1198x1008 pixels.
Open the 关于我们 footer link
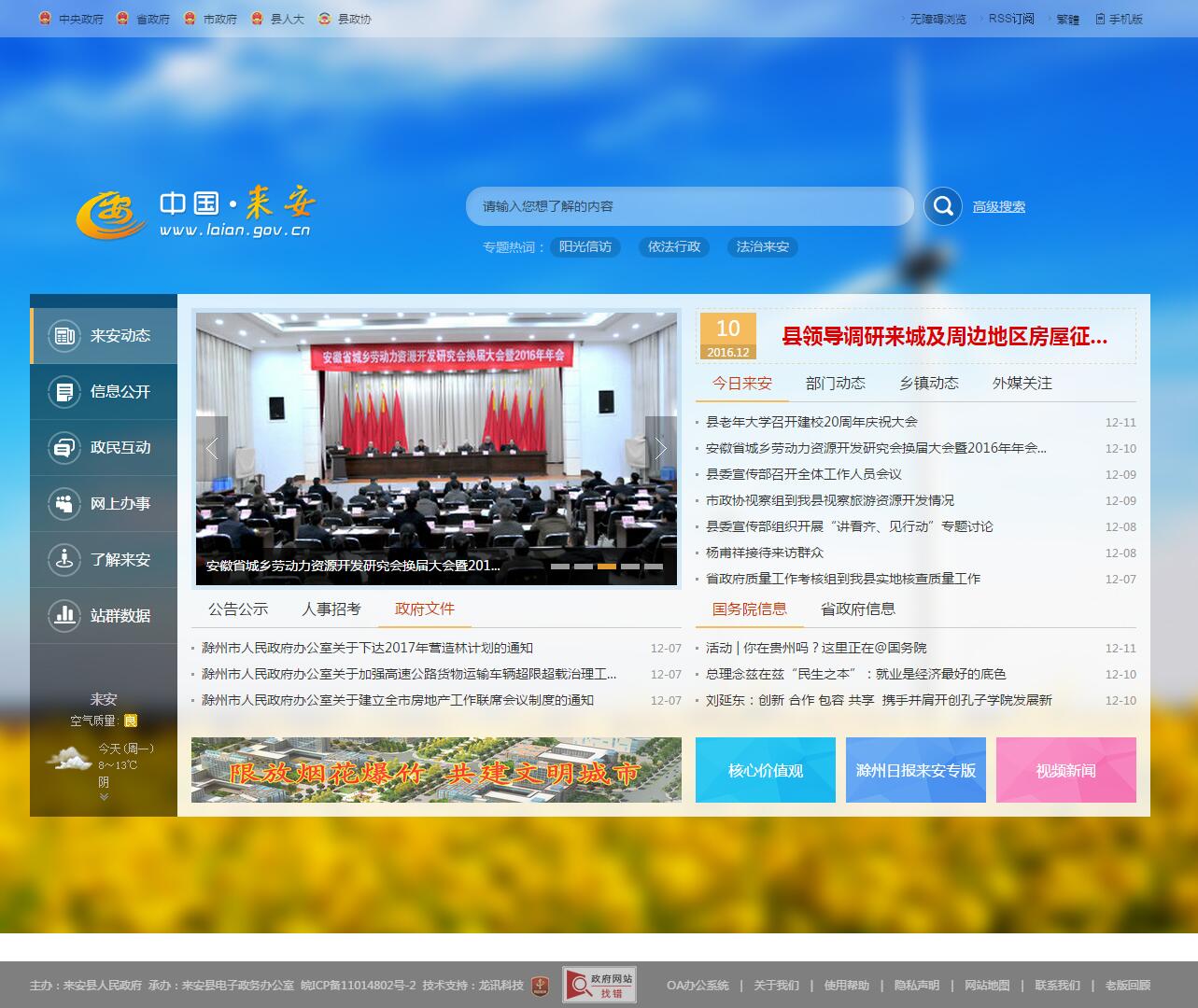pyautogui.click(x=776, y=986)
